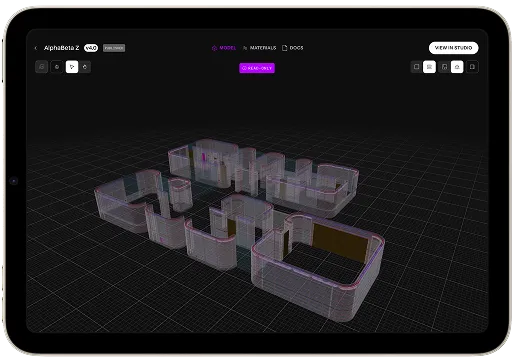Click the page-shaped icon at right toolbar end
Image resolution: width=515 pixels, height=362 pixels.
[x=472, y=67]
